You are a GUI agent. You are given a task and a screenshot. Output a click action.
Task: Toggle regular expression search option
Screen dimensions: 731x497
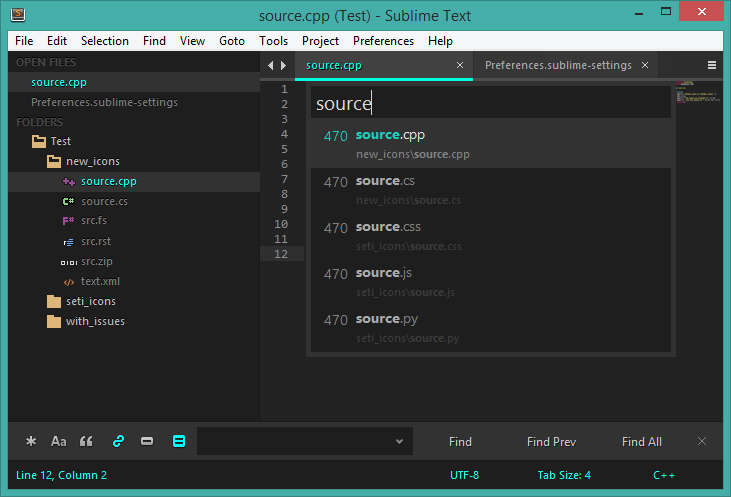(x=31, y=441)
